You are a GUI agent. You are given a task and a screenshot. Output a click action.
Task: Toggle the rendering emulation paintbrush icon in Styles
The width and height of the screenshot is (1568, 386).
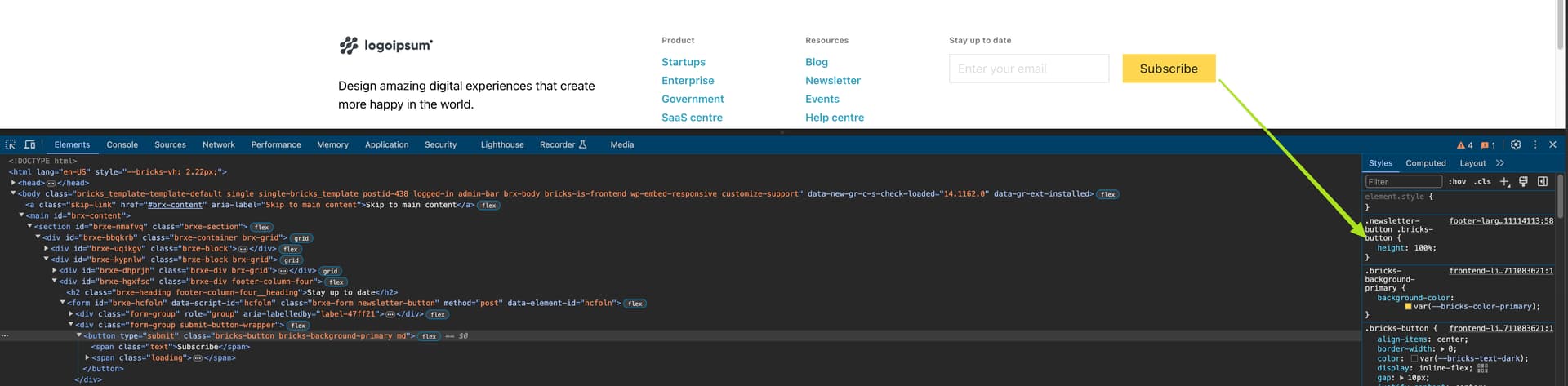pos(1523,182)
